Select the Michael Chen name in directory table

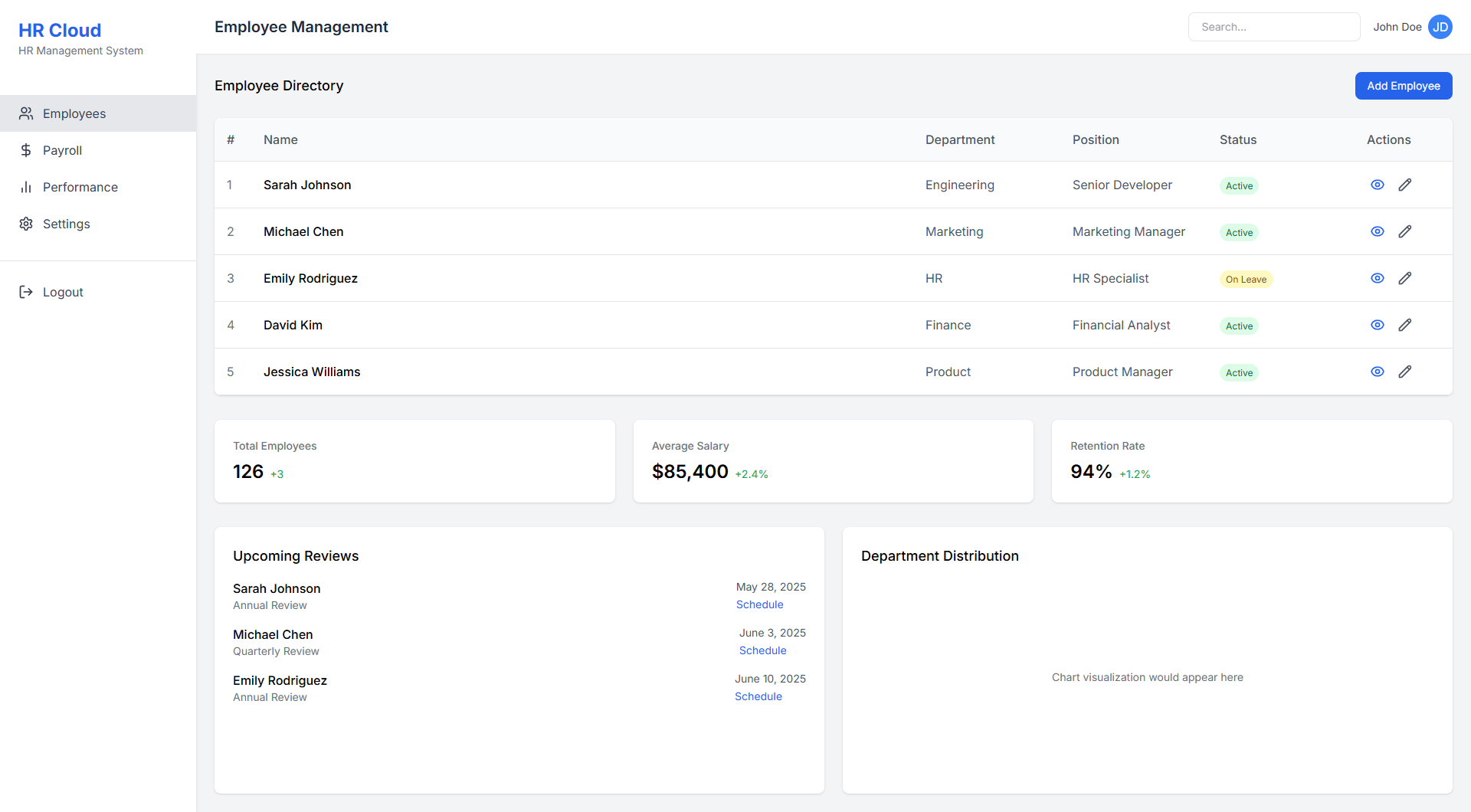pyautogui.click(x=303, y=231)
